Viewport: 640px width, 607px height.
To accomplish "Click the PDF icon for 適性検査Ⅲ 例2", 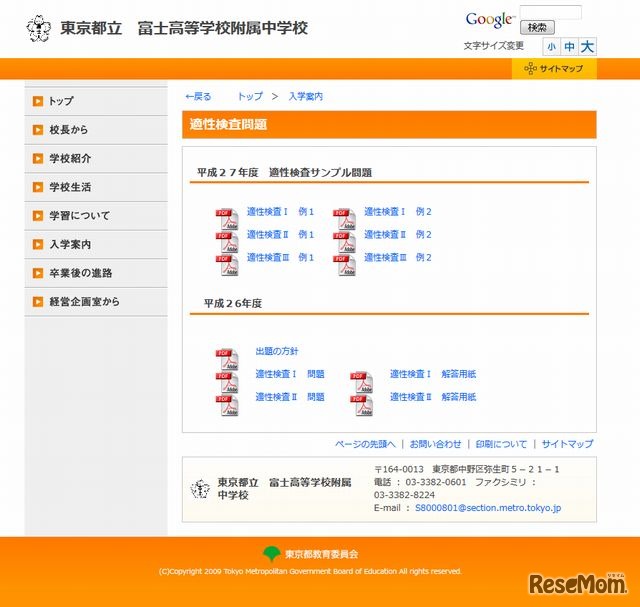I will (x=344, y=265).
